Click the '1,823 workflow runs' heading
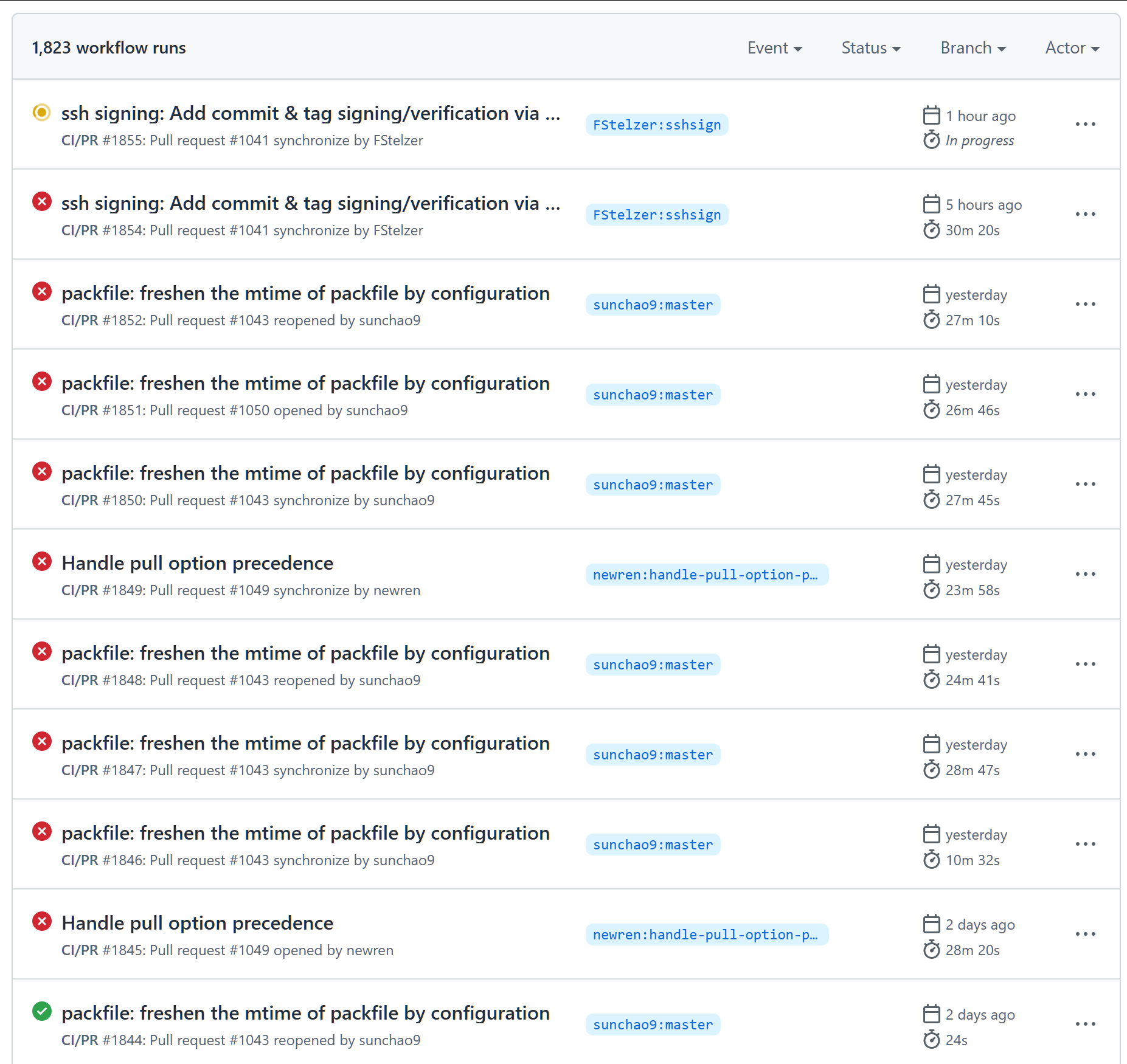Image resolution: width=1127 pixels, height=1064 pixels. (109, 48)
